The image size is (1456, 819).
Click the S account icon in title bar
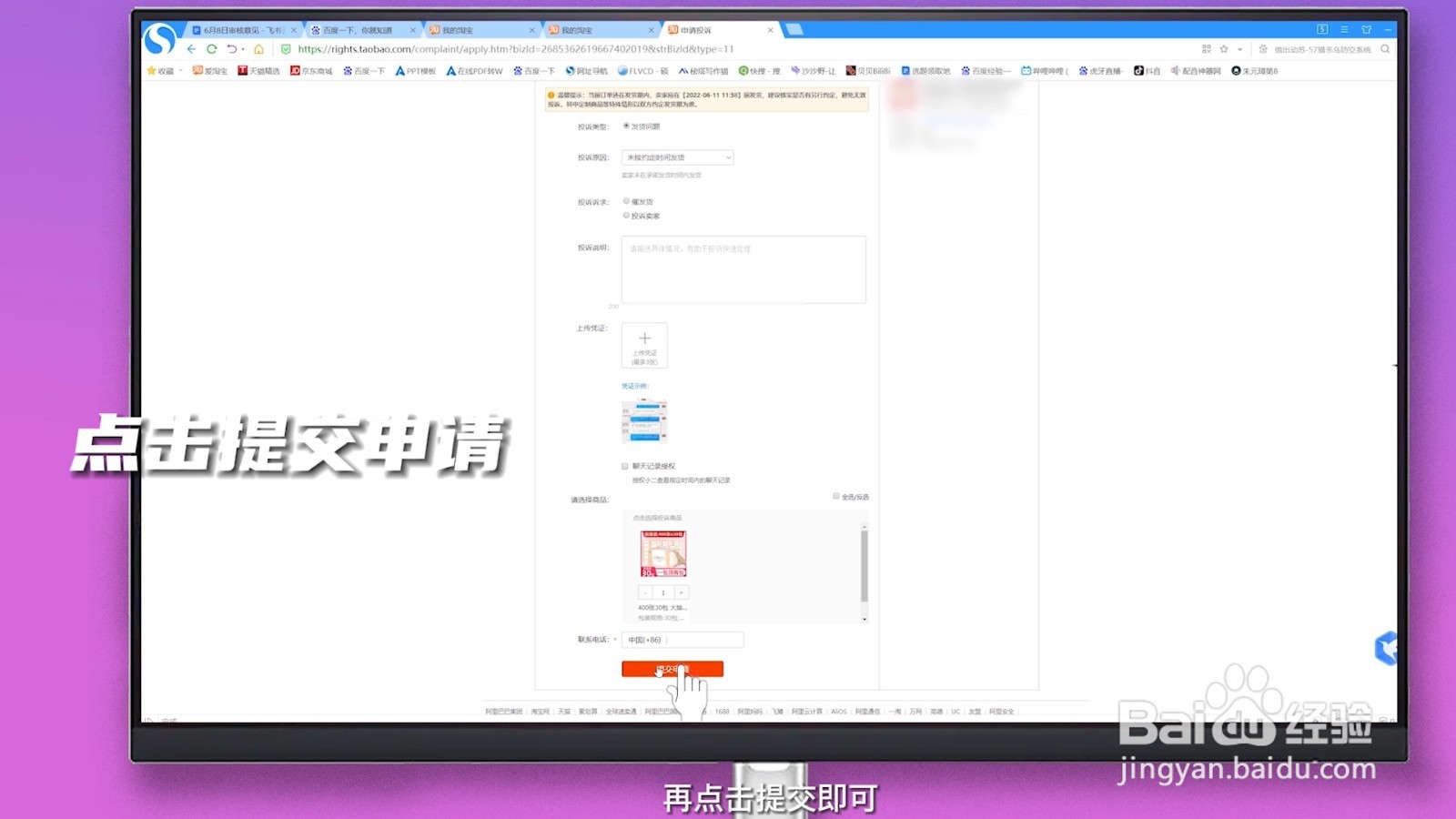click(x=1322, y=30)
